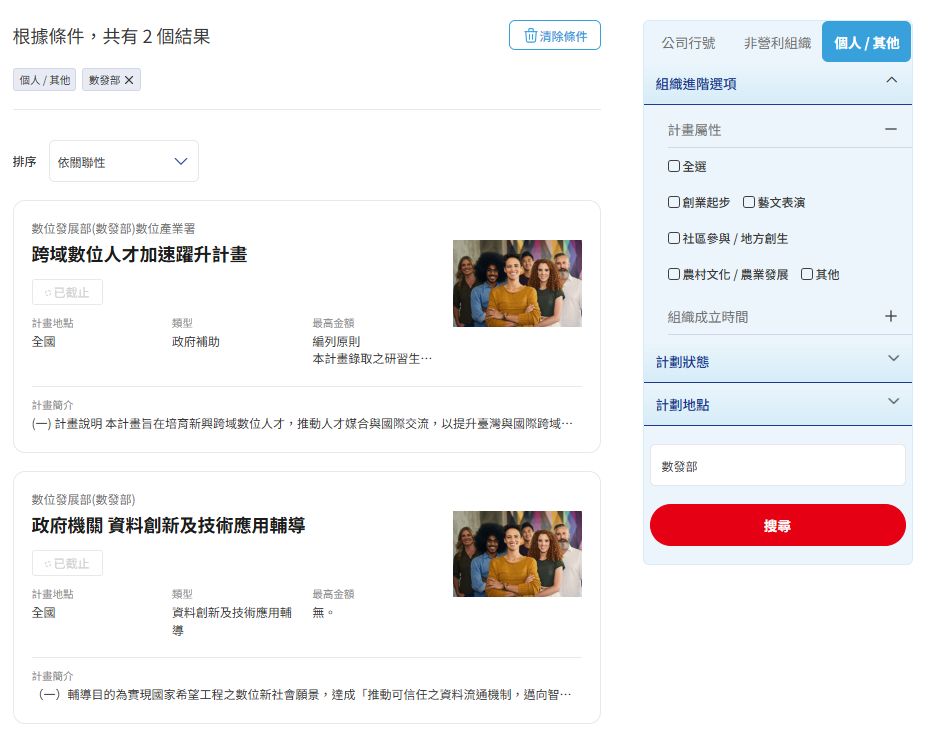The height and width of the screenshot is (735, 931).
Task: Click the 政府機關 資料創新及技術應用輔導 card photo
Action: point(517,554)
